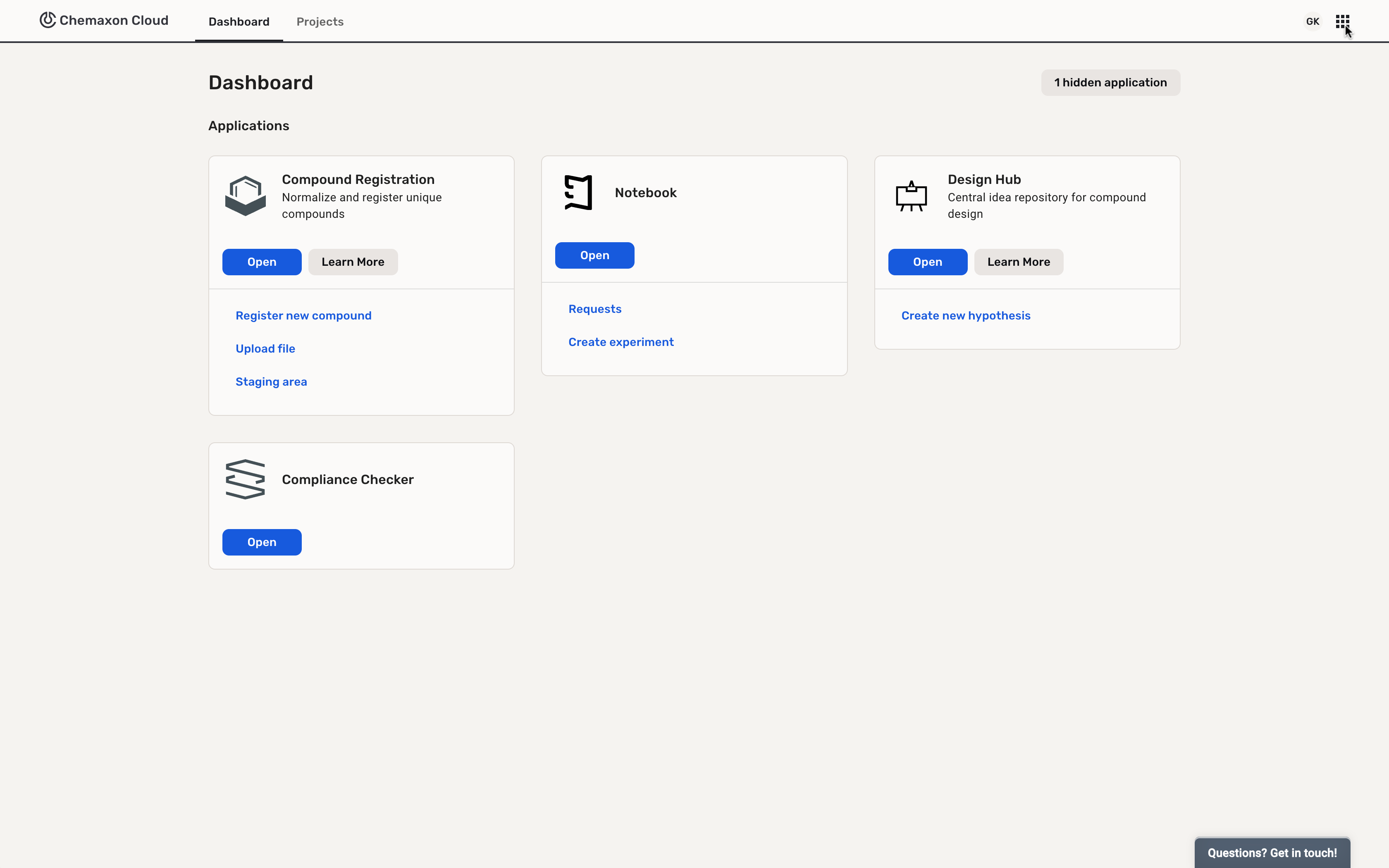Click the Projects tab navigation item

click(320, 21)
